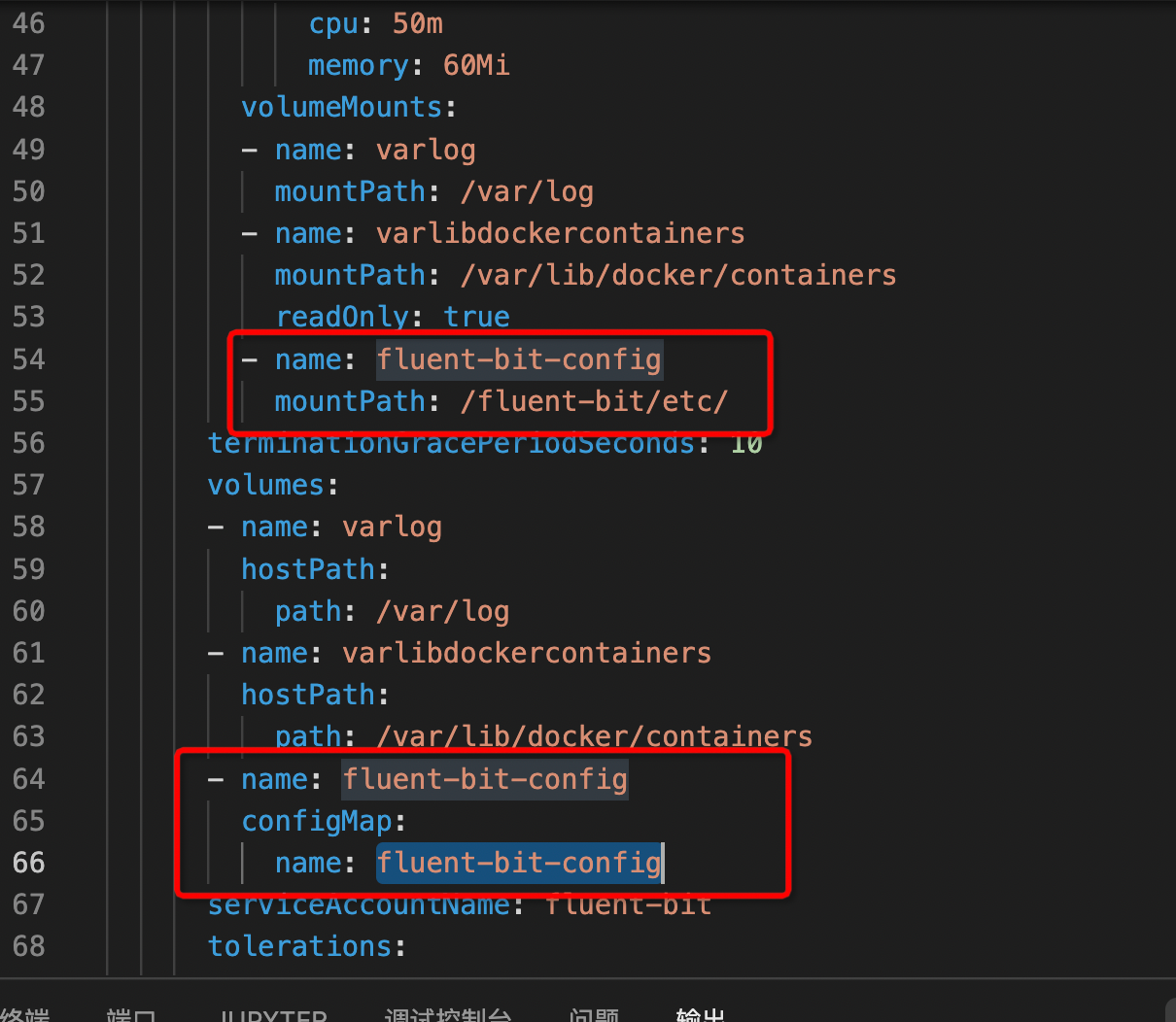The width and height of the screenshot is (1176, 1022).
Task: Click the hostPath key on line 59
Action: pos(308,569)
